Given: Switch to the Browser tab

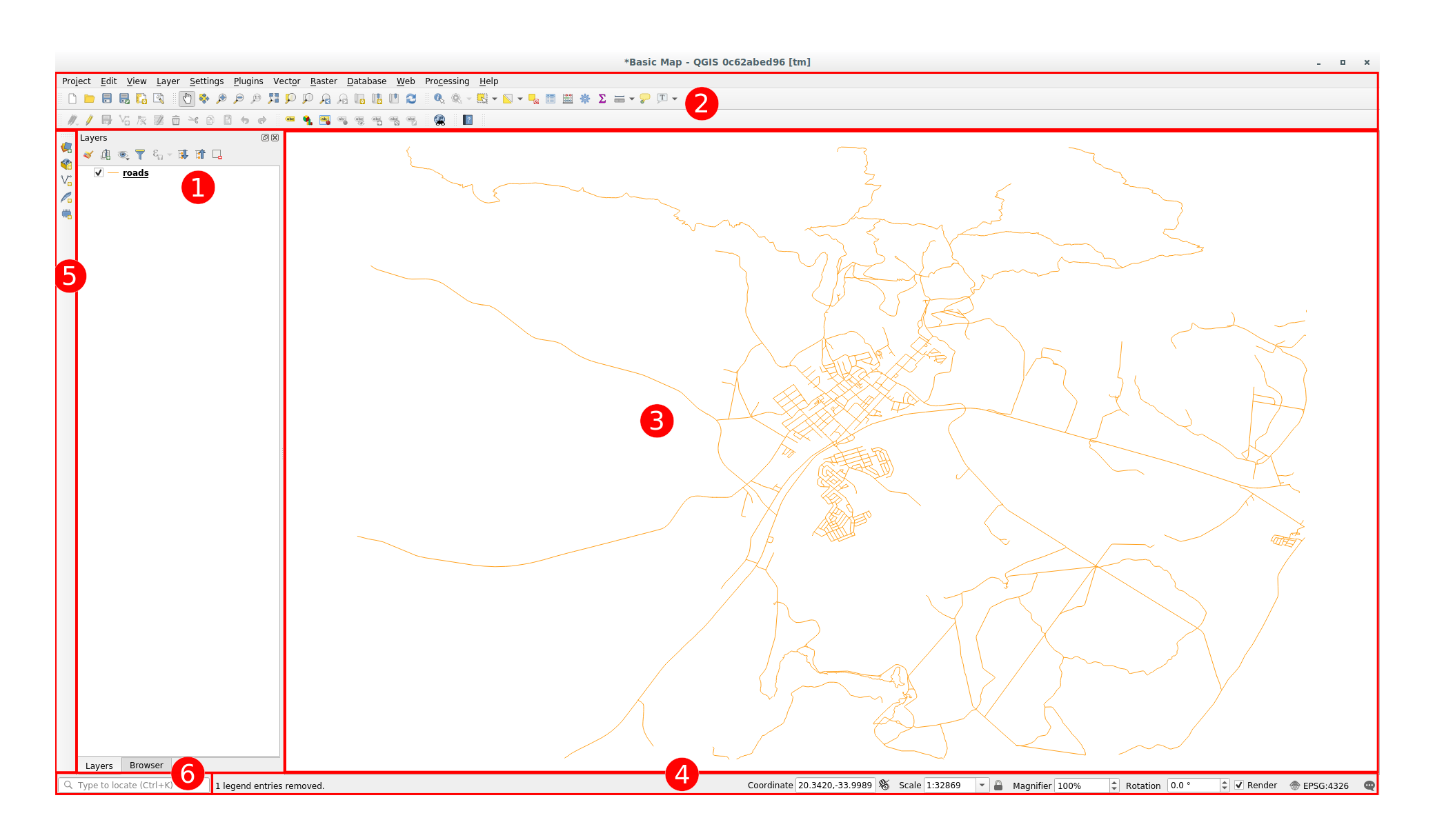Looking at the screenshot, I should [x=146, y=765].
